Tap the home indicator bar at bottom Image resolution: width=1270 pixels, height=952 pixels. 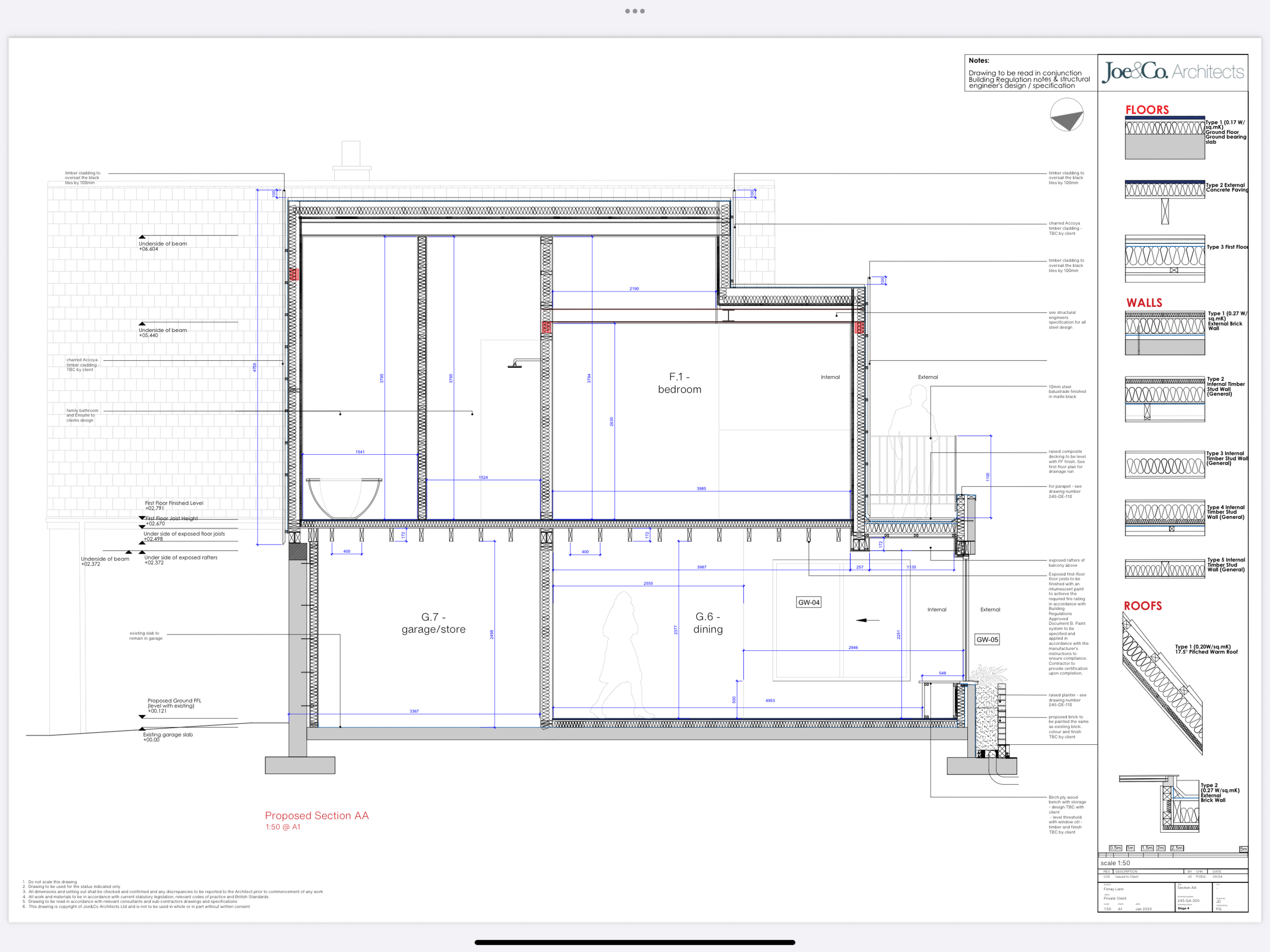click(634, 942)
